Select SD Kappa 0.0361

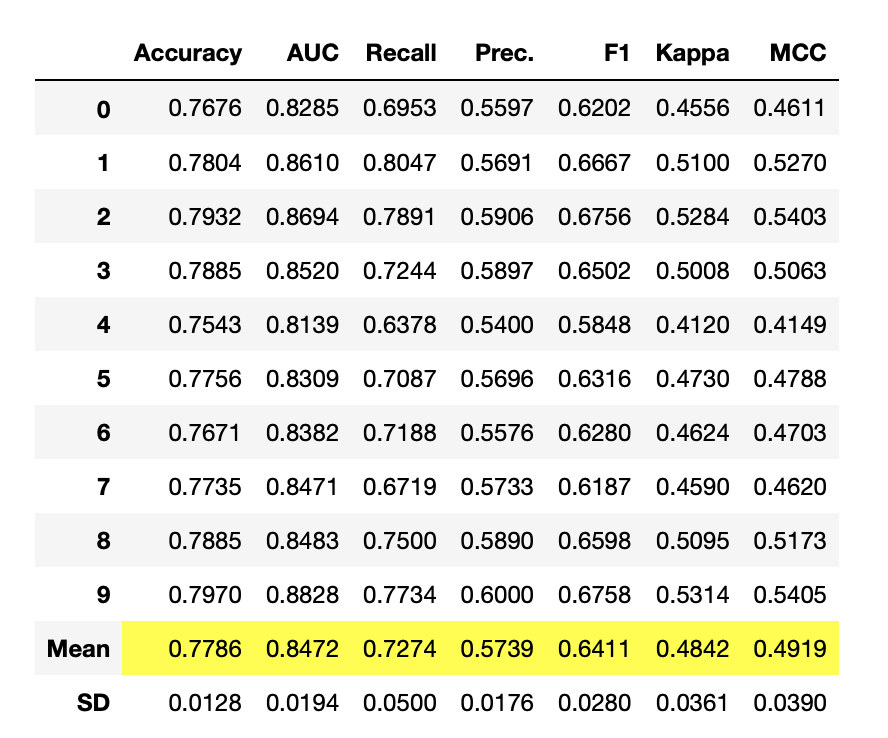[x=692, y=703]
